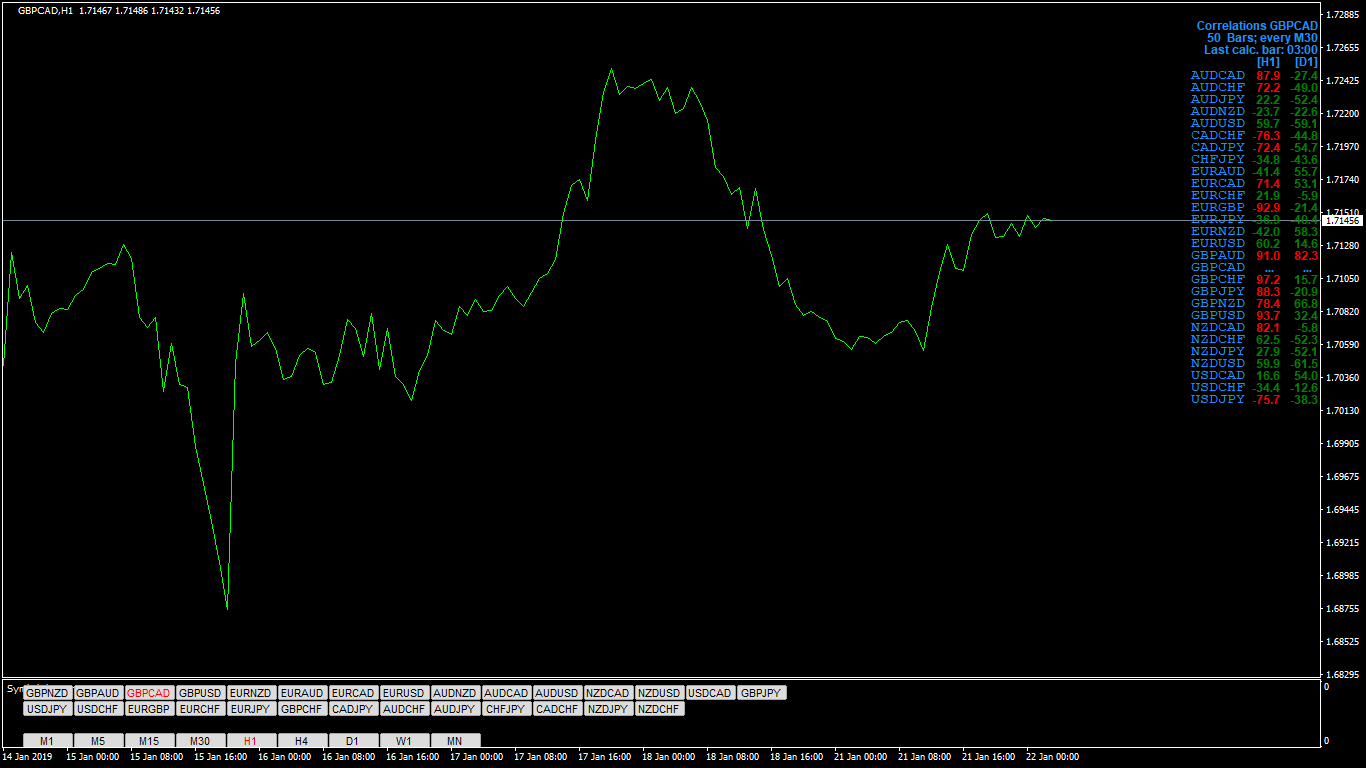Choose the EURUSD symbol button
The height and width of the screenshot is (768, 1366).
click(405, 693)
